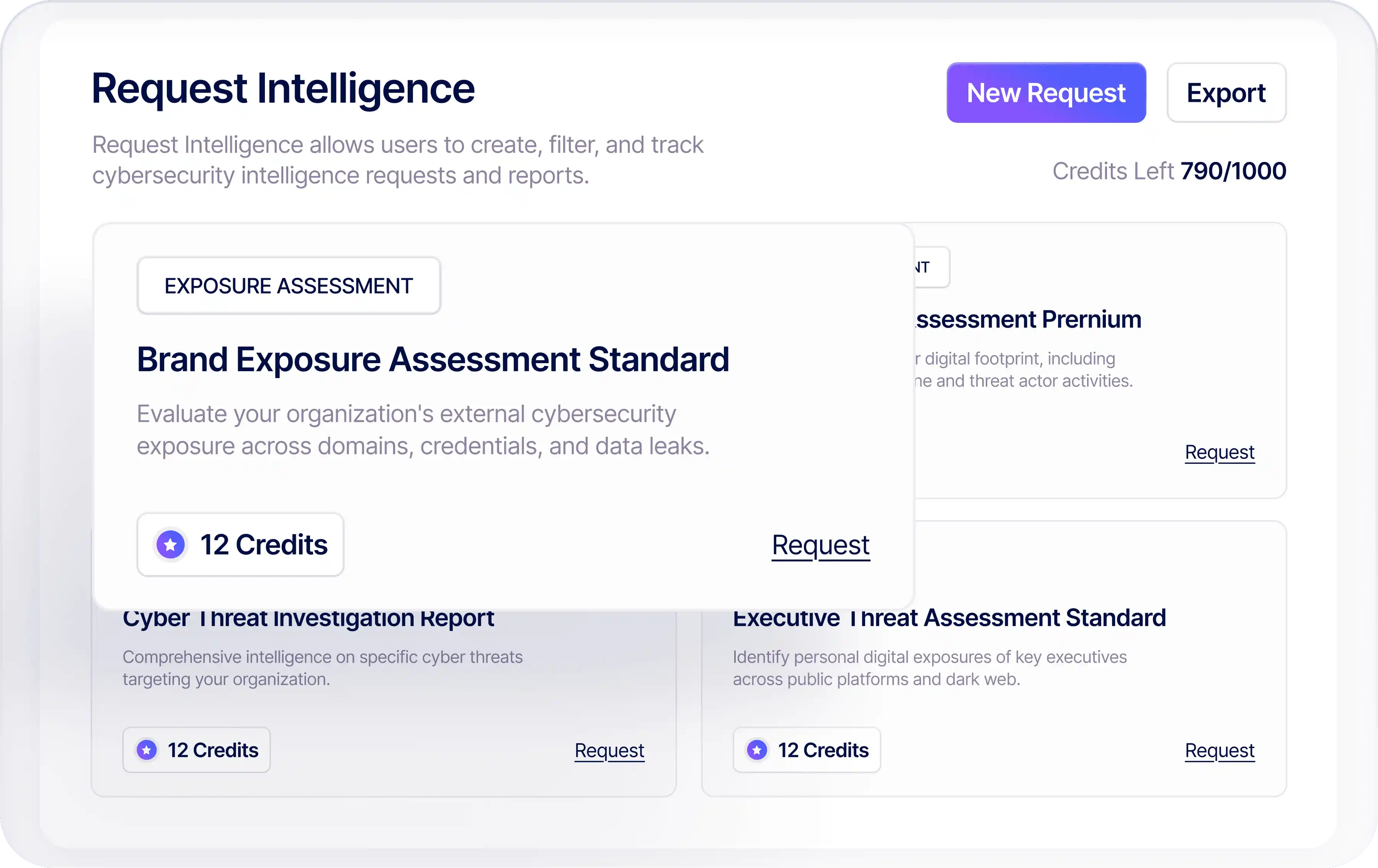Click the 12 Credits badge on Cyber Threat card
Image resolution: width=1378 pixels, height=868 pixels.
(x=196, y=750)
